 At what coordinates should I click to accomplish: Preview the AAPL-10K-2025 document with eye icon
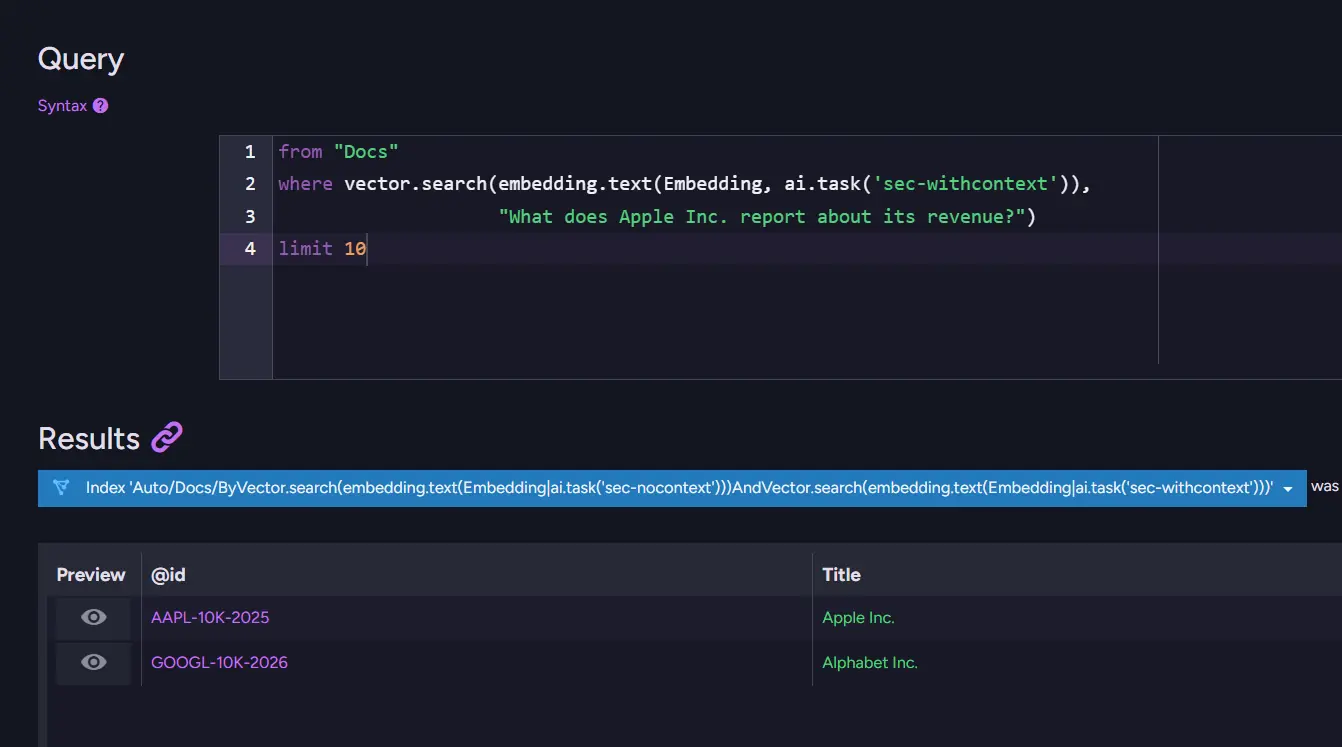coord(93,618)
